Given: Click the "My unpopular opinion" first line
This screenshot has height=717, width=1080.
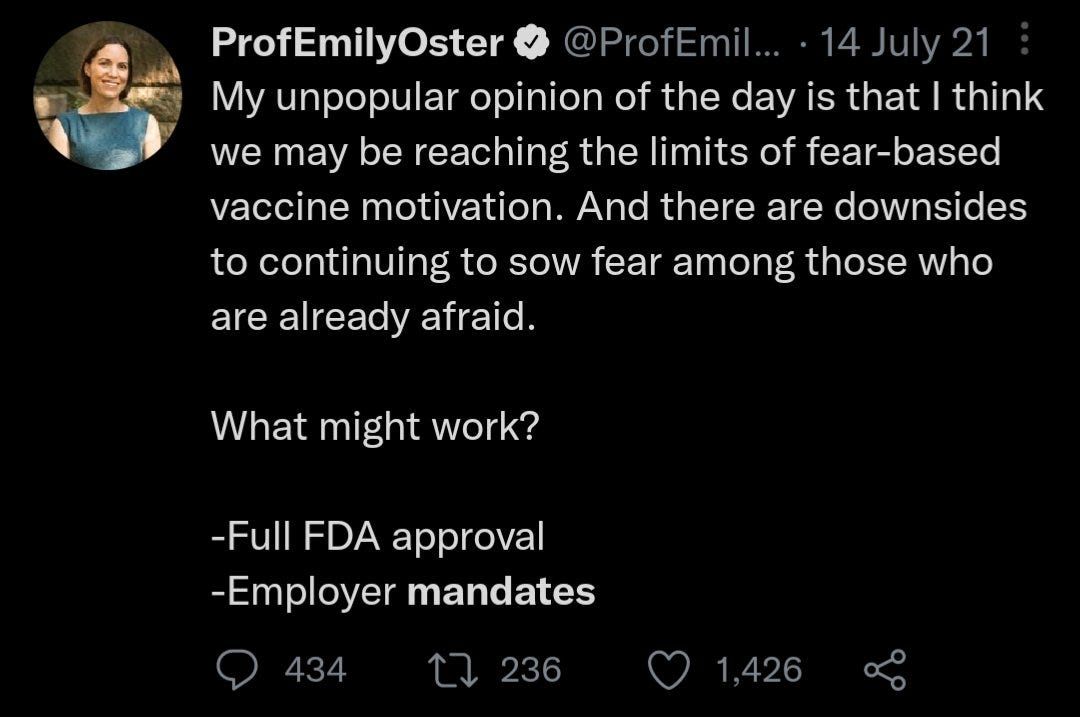Looking at the screenshot, I should tap(626, 97).
